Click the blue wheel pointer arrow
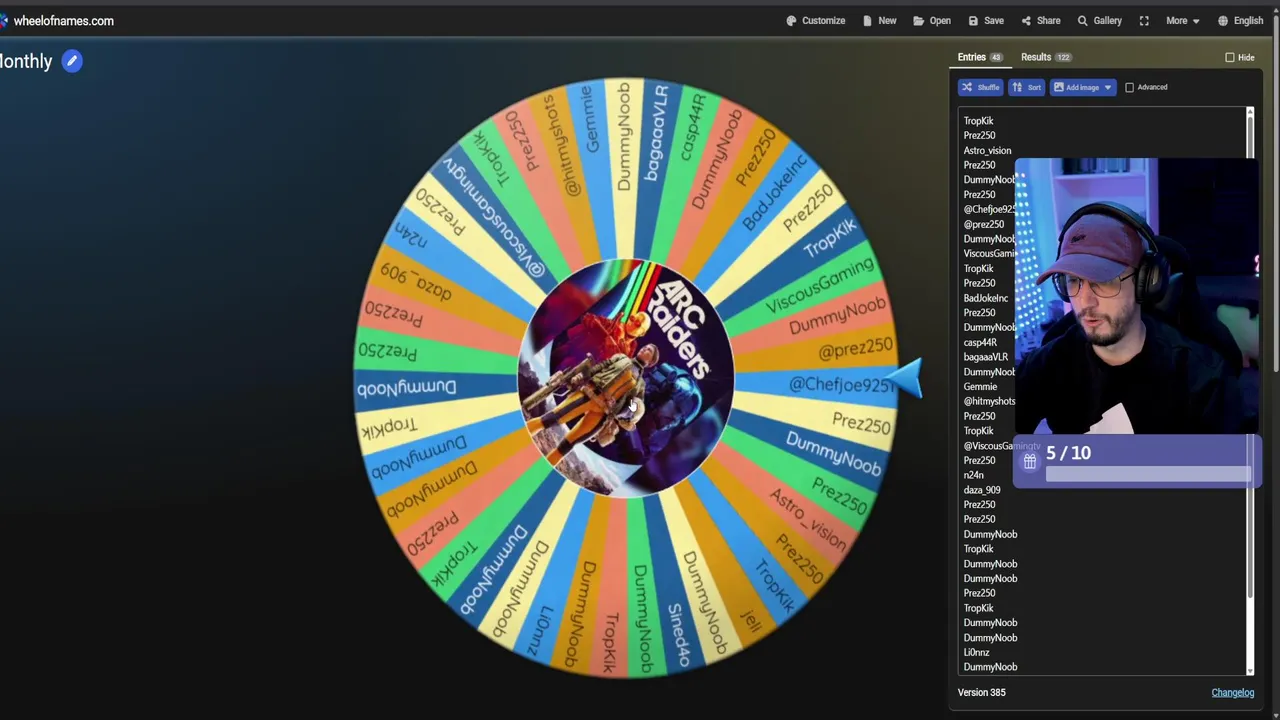 [903, 379]
